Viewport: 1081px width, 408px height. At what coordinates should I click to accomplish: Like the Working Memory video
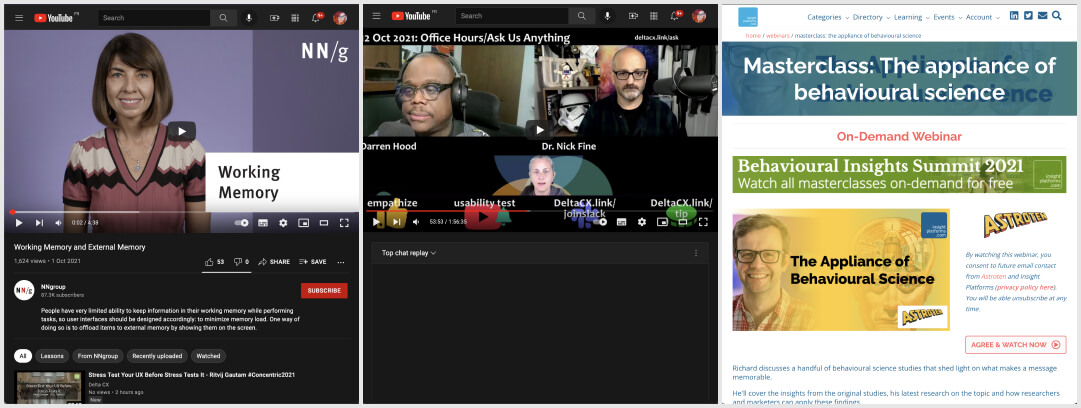point(209,262)
